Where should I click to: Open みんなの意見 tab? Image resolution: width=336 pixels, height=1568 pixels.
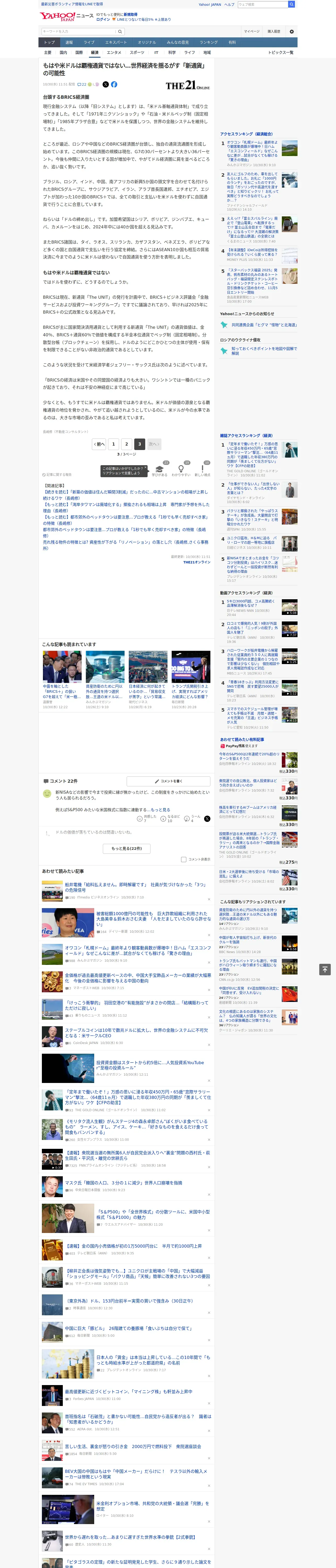[178, 43]
